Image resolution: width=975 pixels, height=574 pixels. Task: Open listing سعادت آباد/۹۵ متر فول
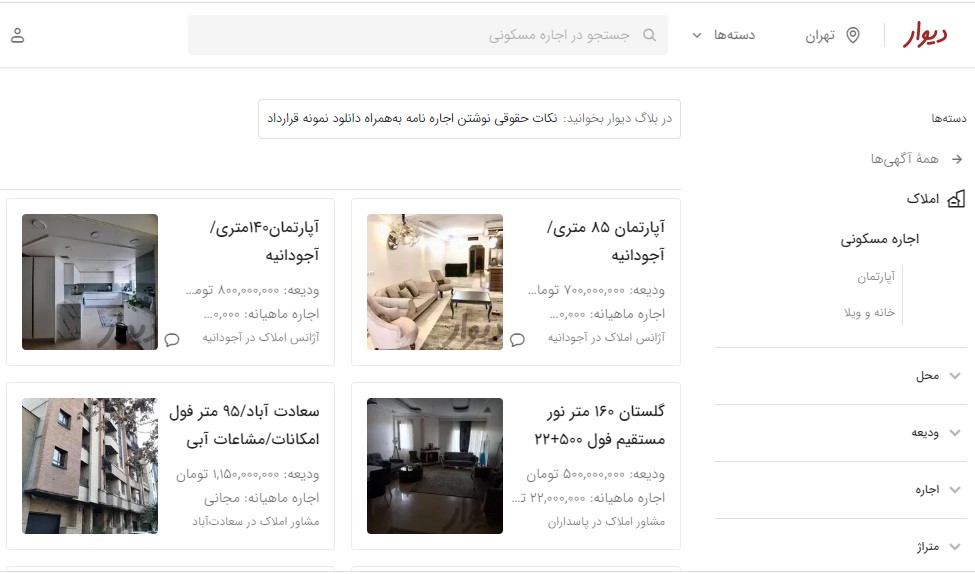coord(170,466)
